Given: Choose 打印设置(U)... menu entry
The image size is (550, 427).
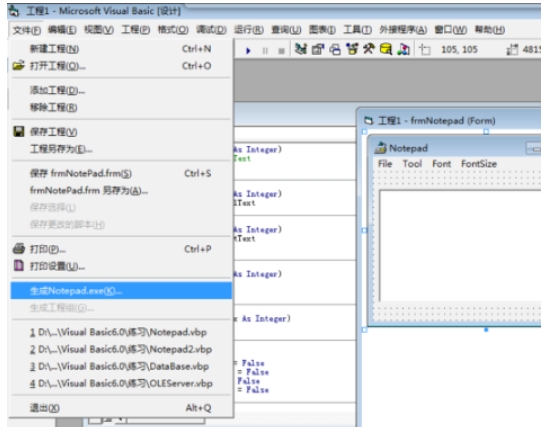Looking at the screenshot, I should (121, 266).
